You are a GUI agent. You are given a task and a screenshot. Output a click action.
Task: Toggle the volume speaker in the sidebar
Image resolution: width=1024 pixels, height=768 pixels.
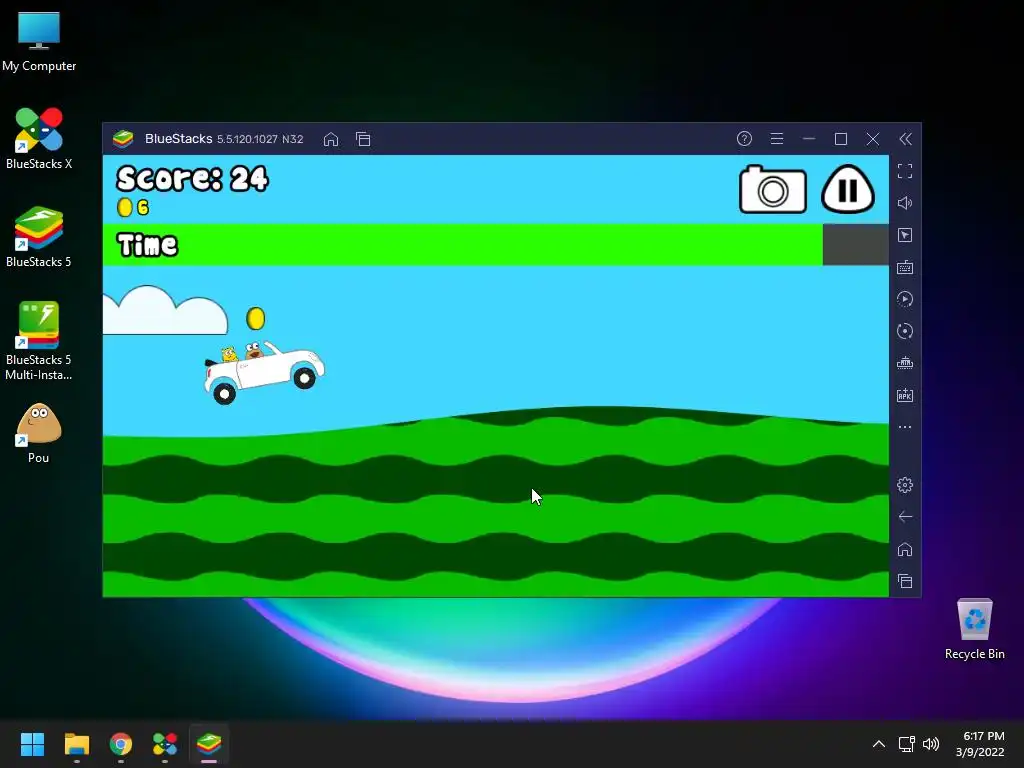click(x=905, y=203)
